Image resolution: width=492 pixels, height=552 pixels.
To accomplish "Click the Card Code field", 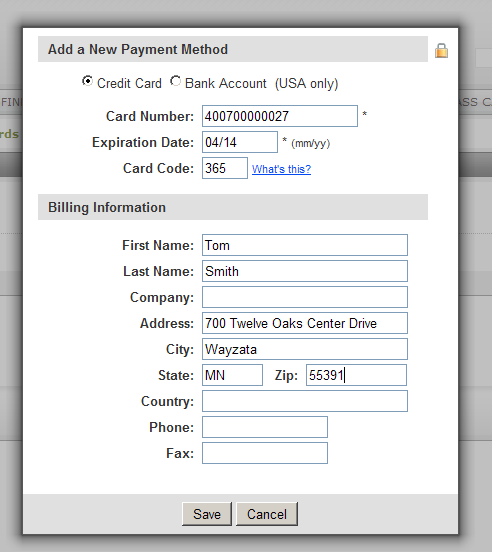I will pyautogui.click(x=225, y=168).
